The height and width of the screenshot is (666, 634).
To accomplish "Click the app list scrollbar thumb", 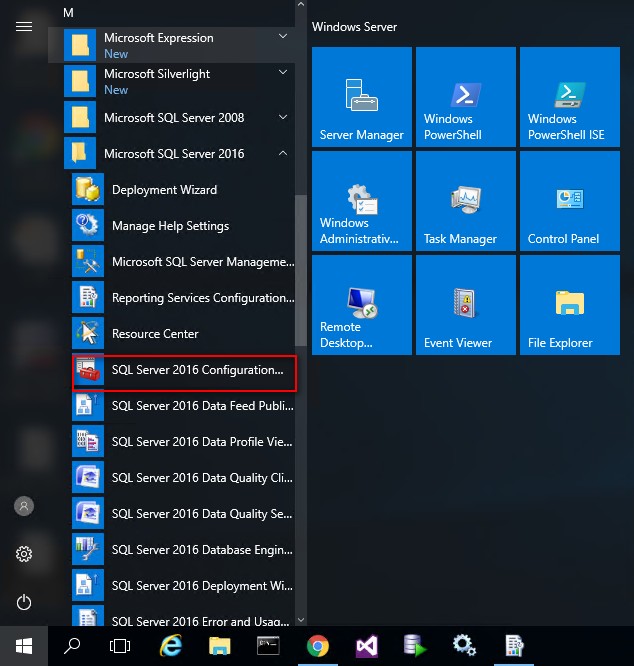I will (x=301, y=270).
